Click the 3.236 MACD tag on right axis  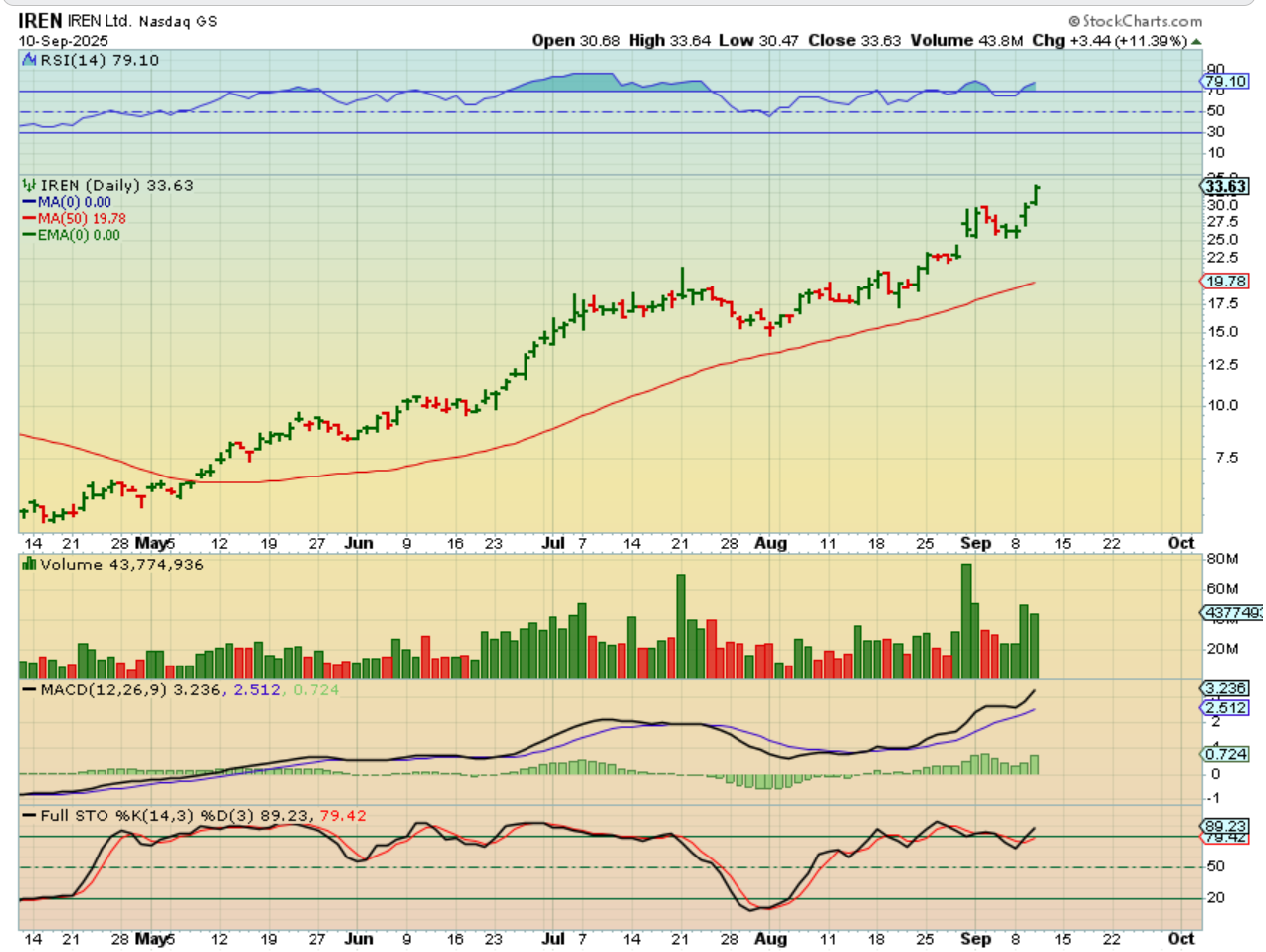coord(1224,688)
